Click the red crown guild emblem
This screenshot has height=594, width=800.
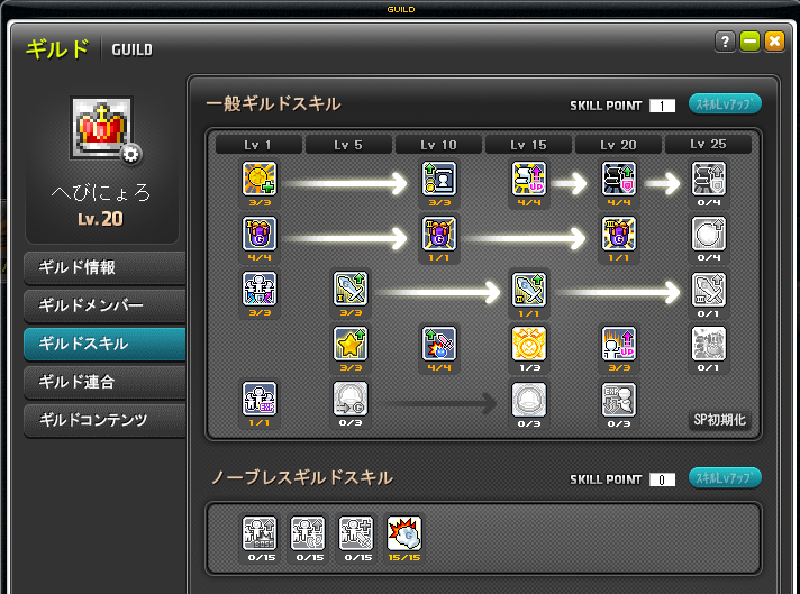(x=101, y=129)
